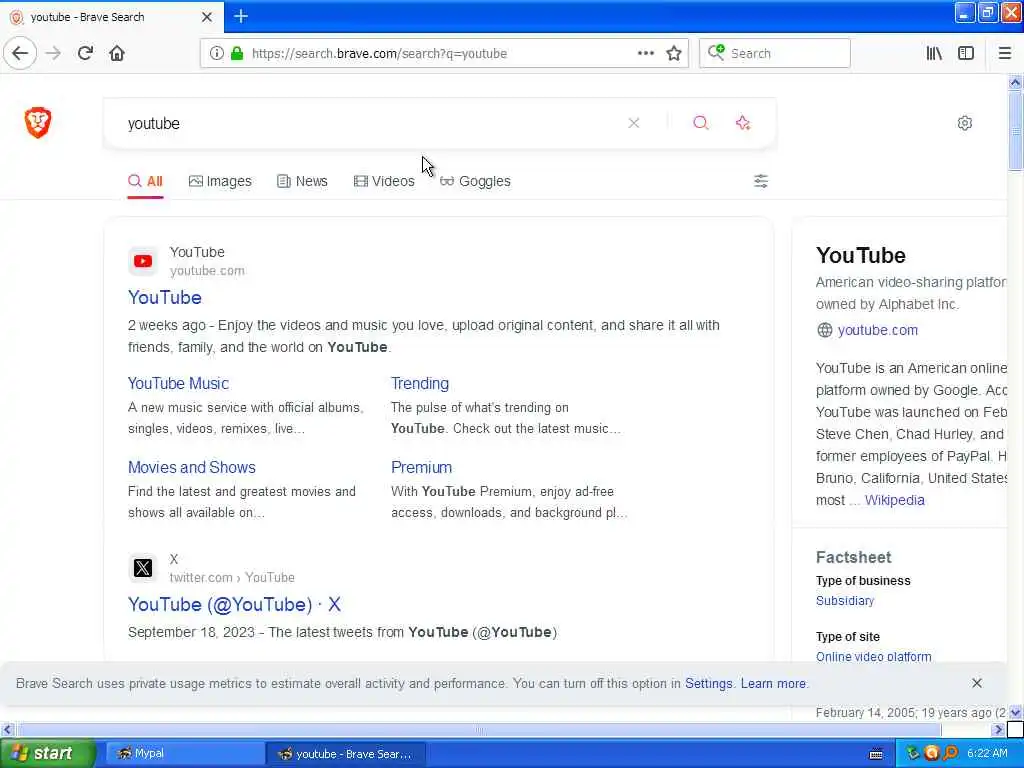
Task: Click the green padlock security icon
Action: (x=237, y=53)
